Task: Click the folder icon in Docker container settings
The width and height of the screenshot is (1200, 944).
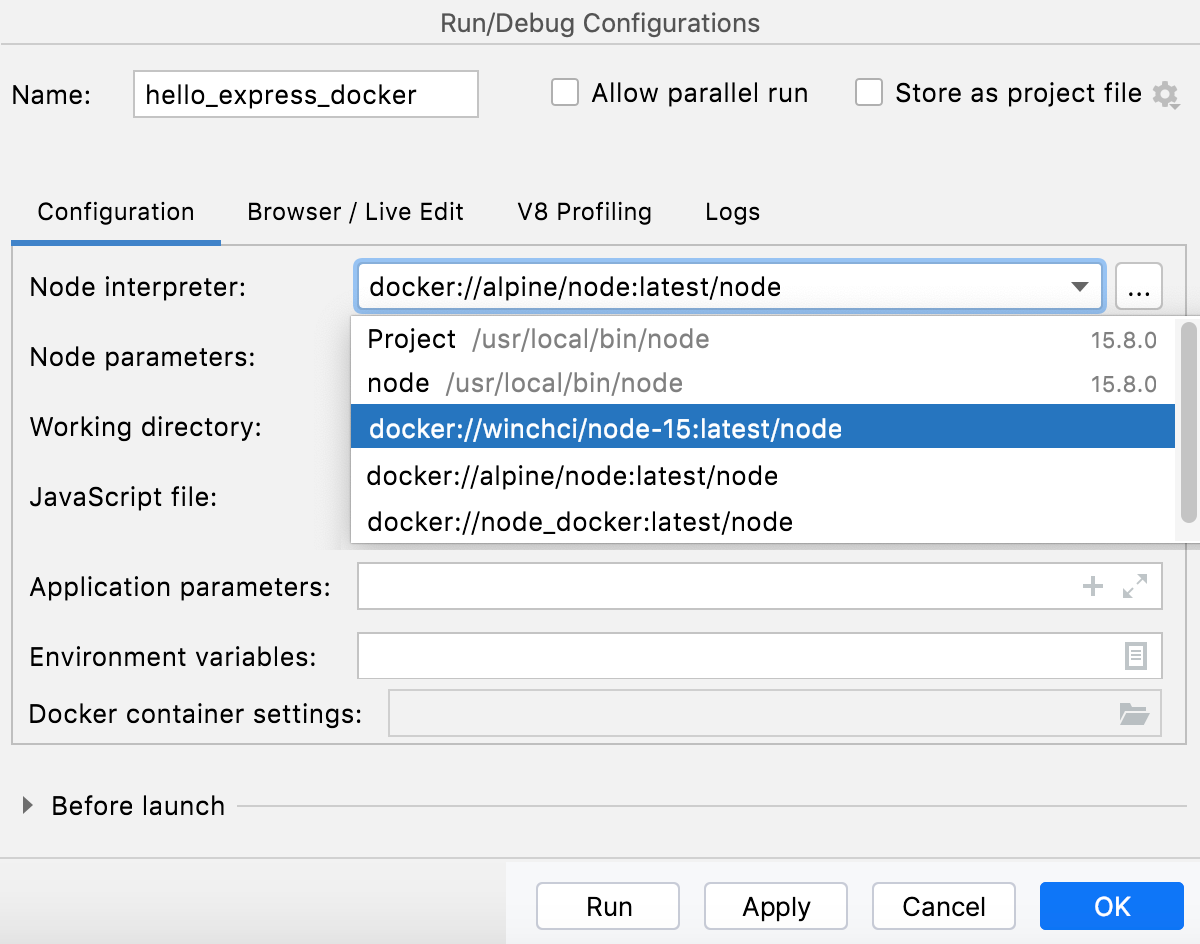Action: point(1135,713)
